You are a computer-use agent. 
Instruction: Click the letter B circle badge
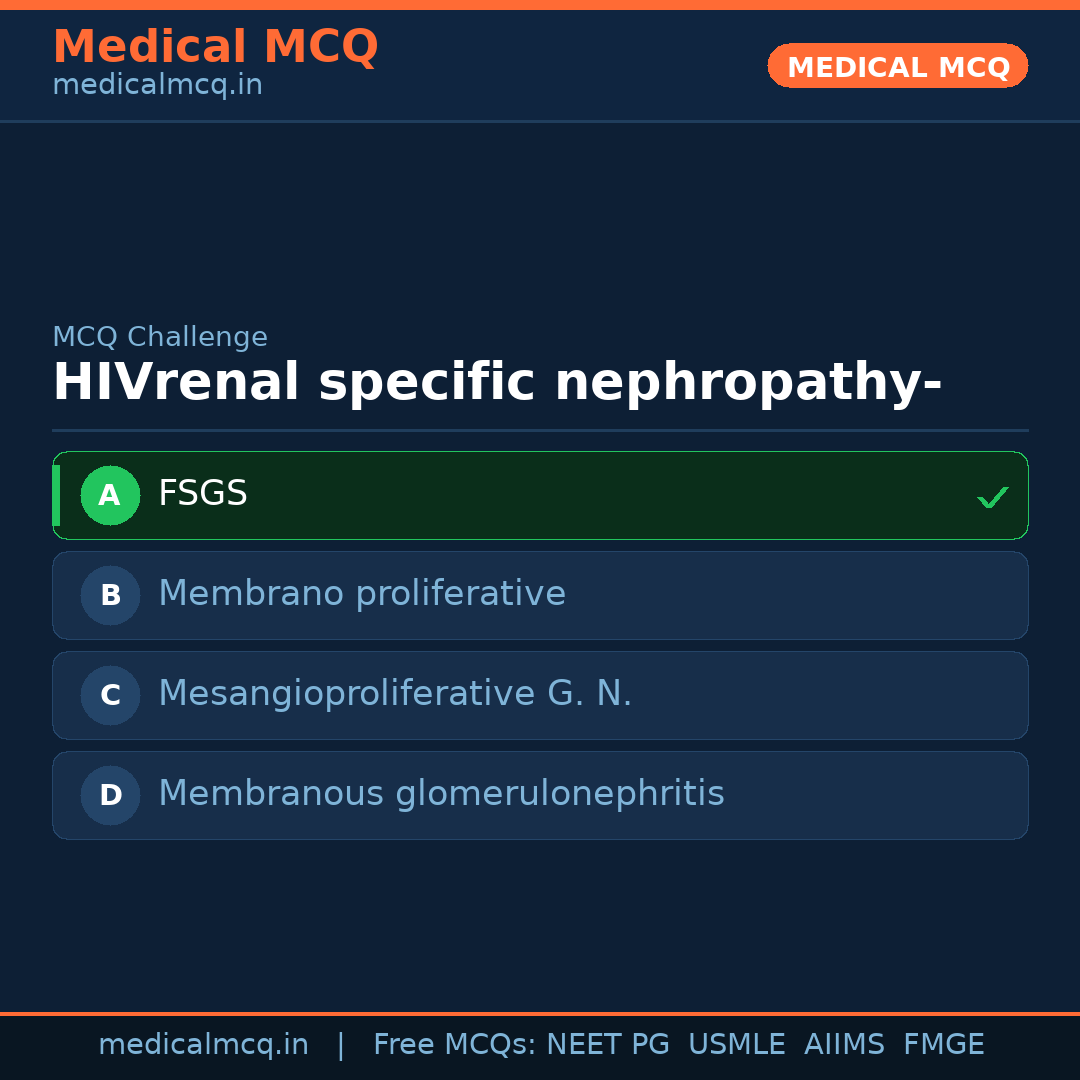[110, 595]
